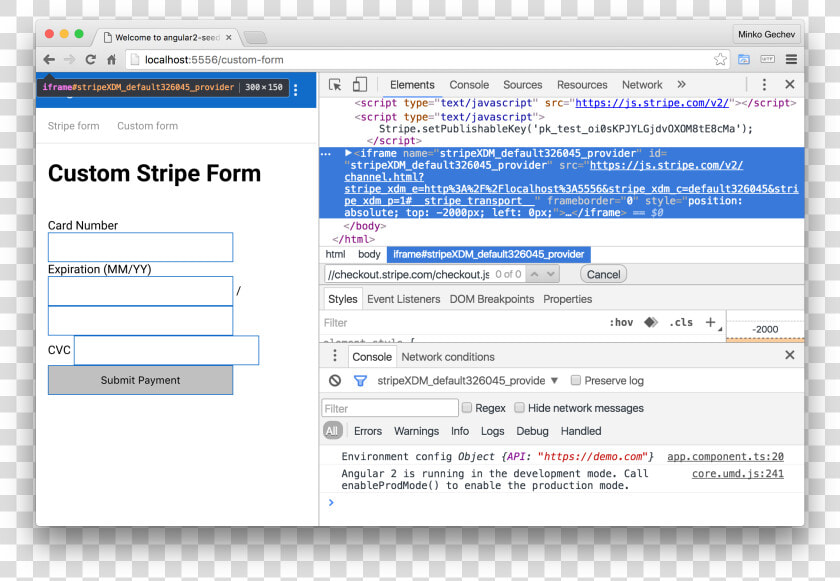Show more DevTools tabs chevron
The width and height of the screenshot is (840, 581).
pos(681,85)
